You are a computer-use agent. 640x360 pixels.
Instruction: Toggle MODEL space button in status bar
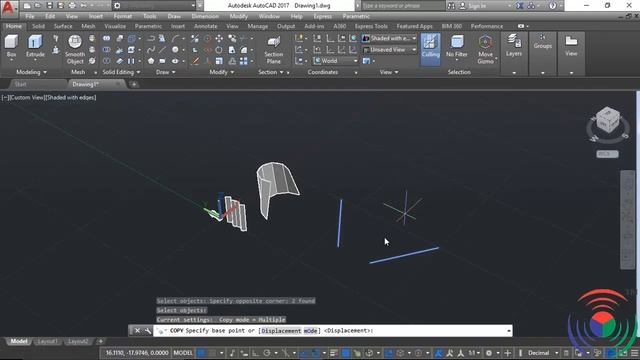(x=183, y=353)
